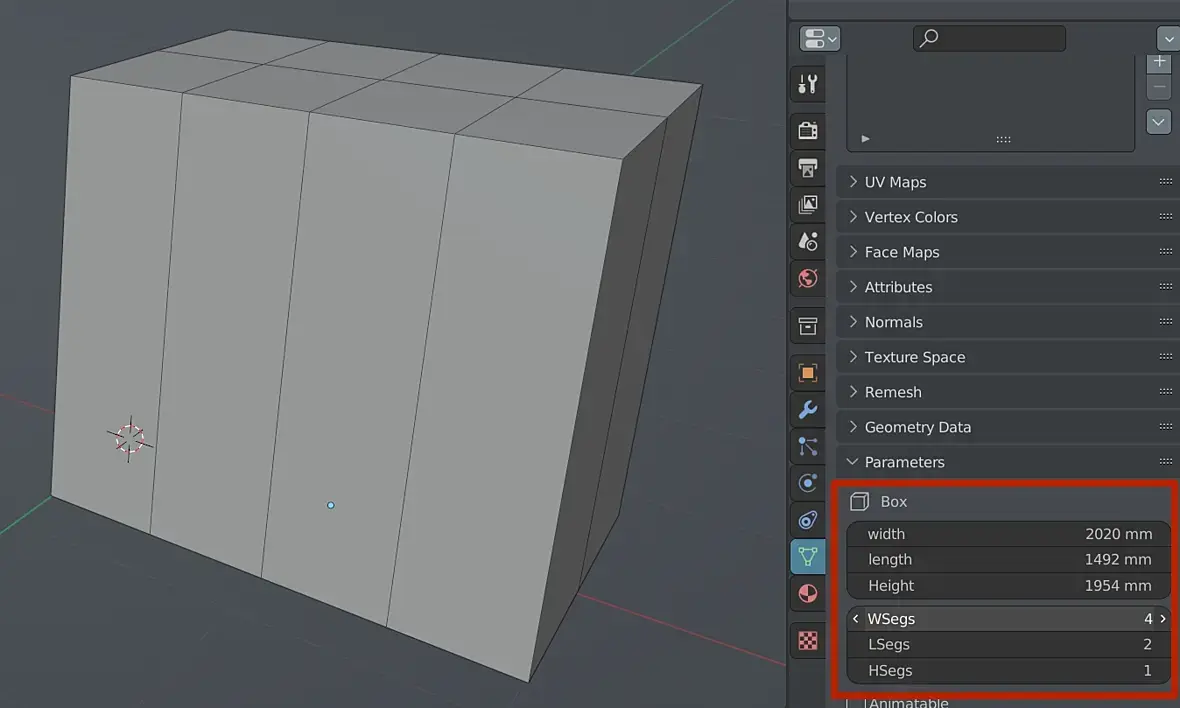Click the properties search field
This screenshot has width=1180, height=708.
[x=989, y=38]
